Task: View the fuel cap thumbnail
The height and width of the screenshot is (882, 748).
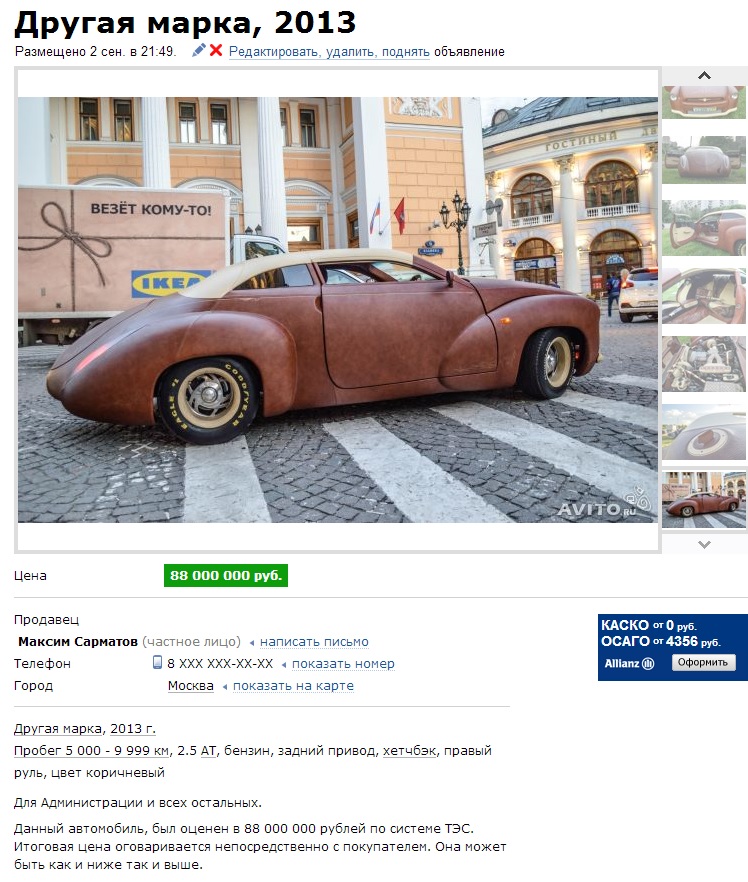Action: point(704,432)
